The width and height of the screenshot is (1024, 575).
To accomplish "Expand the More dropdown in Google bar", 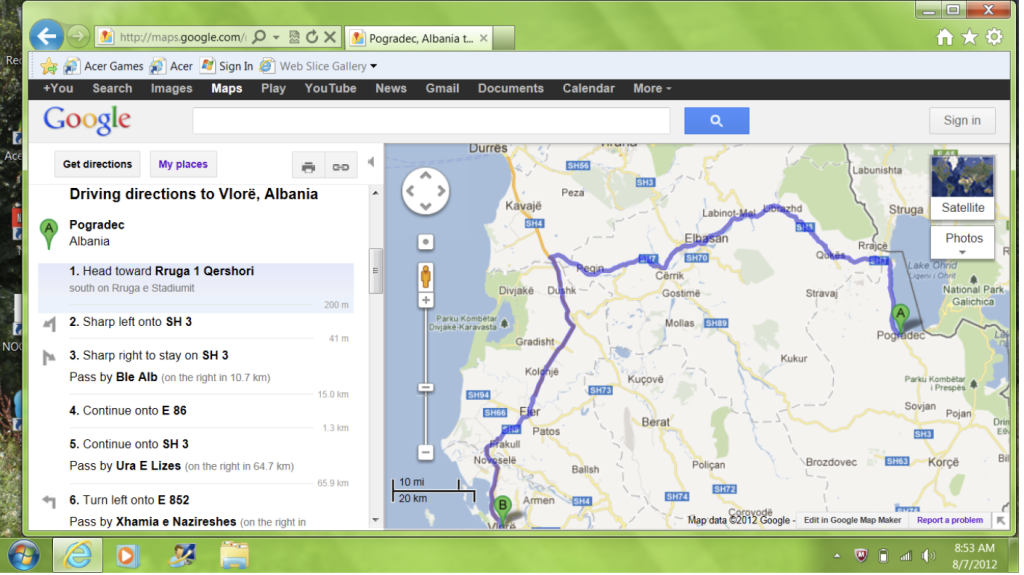I will [x=652, y=88].
